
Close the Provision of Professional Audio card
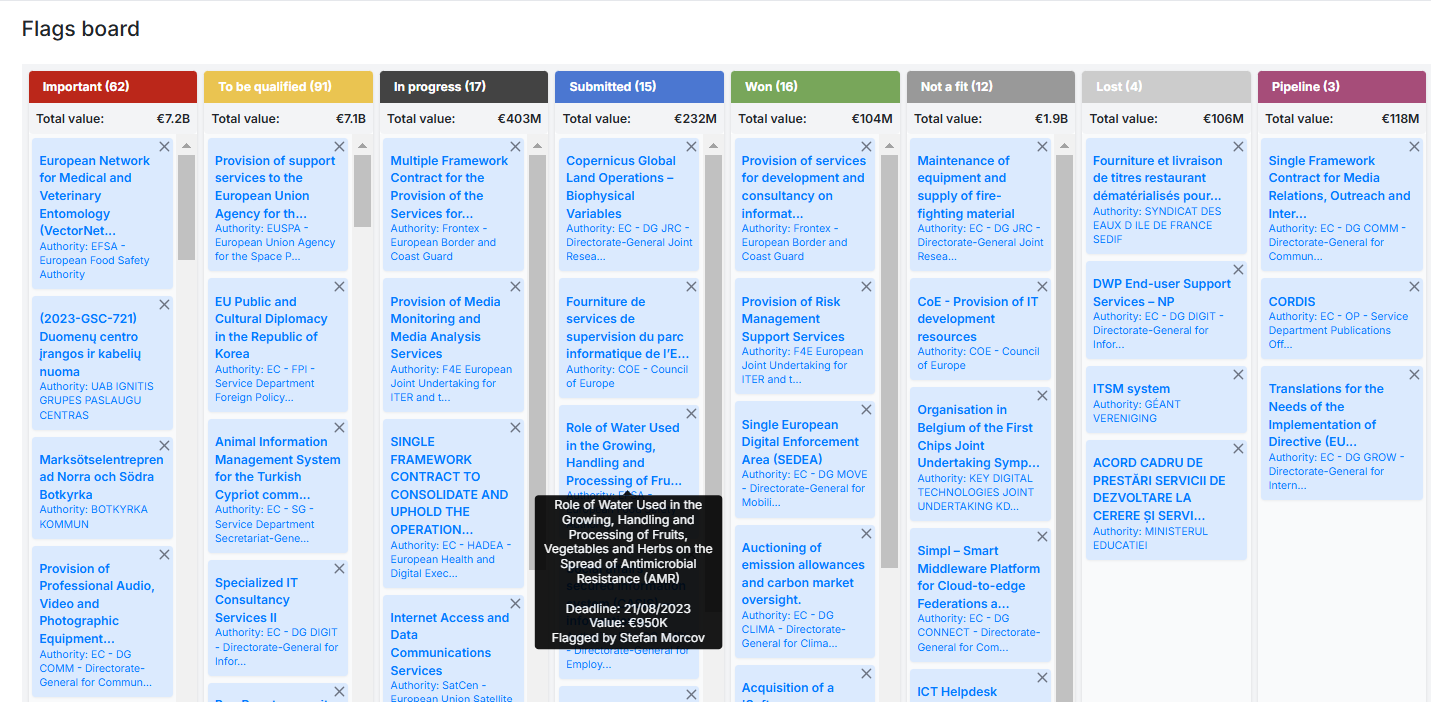[x=164, y=554]
